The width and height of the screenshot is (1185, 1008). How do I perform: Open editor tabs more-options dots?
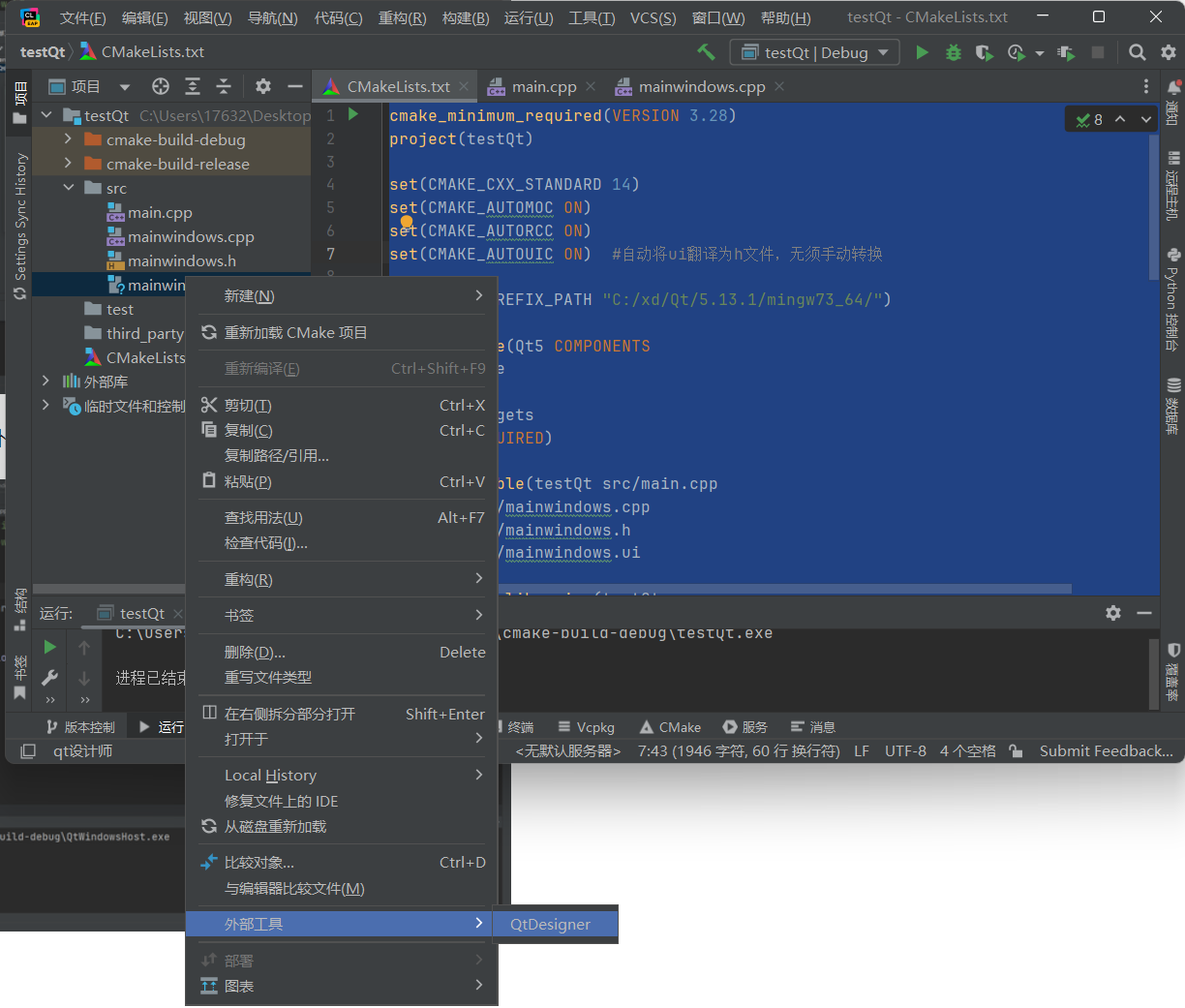(1146, 86)
